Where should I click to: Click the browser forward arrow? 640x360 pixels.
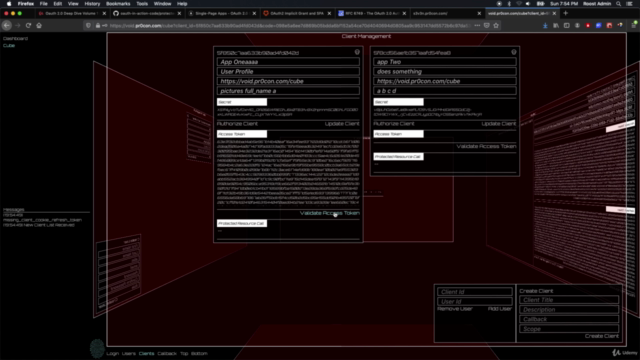pos(18,25)
